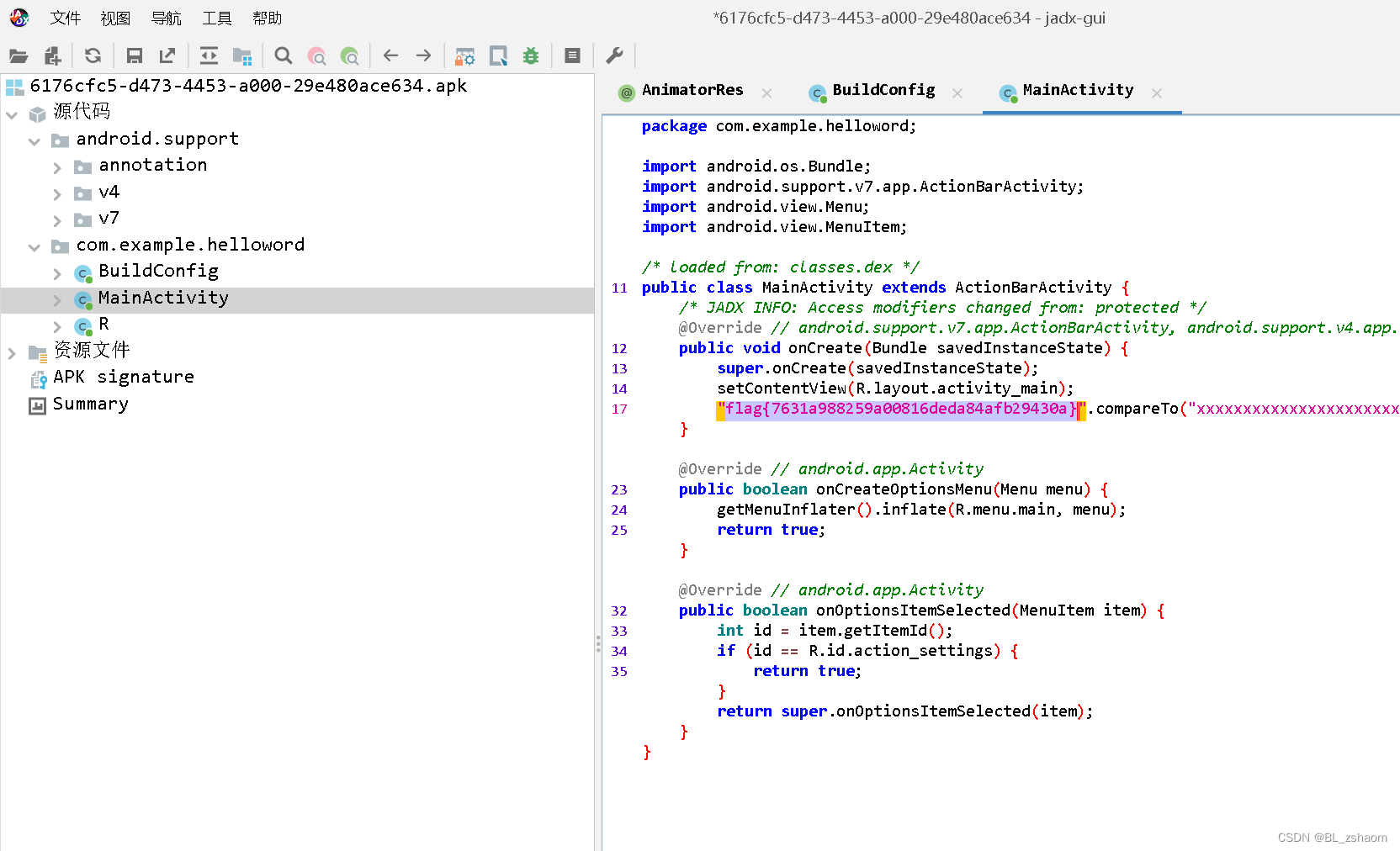Open BuildConfig class from tree
The height and width of the screenshot is (851, 1400).
point(158,271)
